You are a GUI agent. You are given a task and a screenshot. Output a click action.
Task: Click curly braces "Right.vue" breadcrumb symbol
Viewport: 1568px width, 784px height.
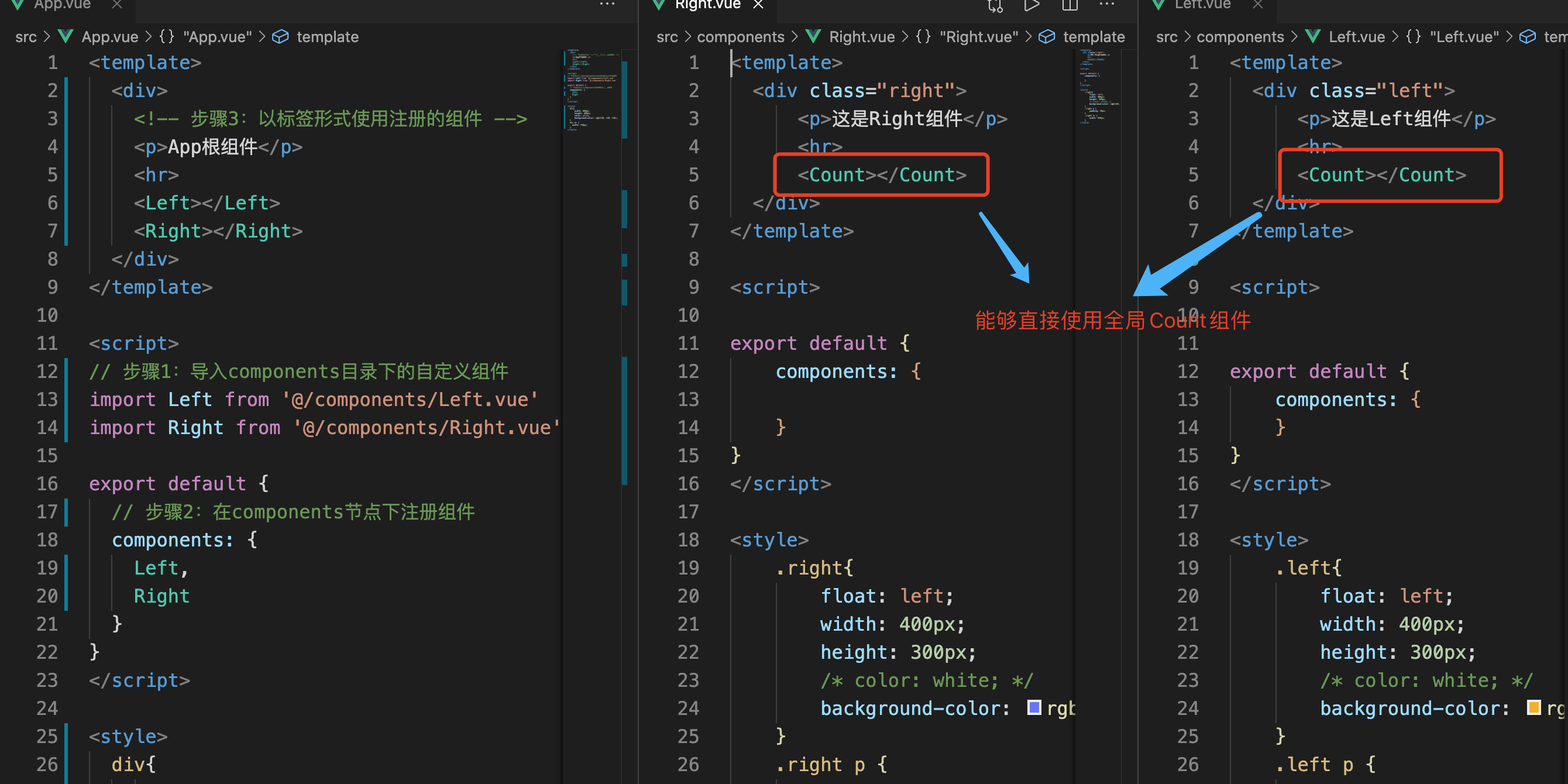923,36
